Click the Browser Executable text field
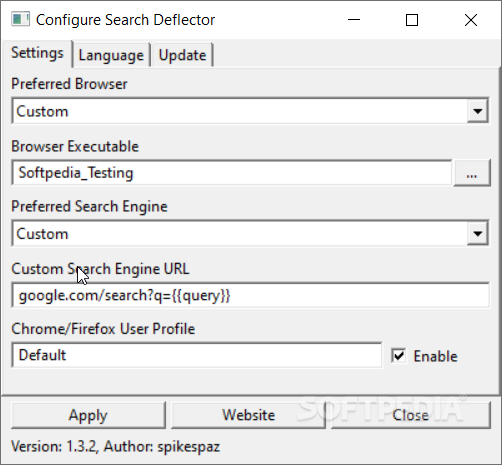Screen dimensions: 502x465 click(x=232, y=173)
